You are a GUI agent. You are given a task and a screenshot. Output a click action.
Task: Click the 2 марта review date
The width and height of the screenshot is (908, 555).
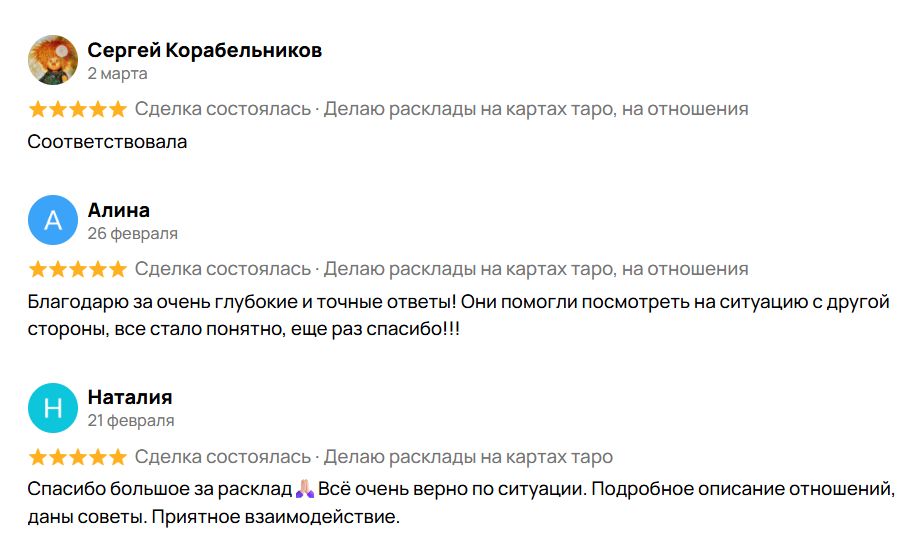(117, 73)
